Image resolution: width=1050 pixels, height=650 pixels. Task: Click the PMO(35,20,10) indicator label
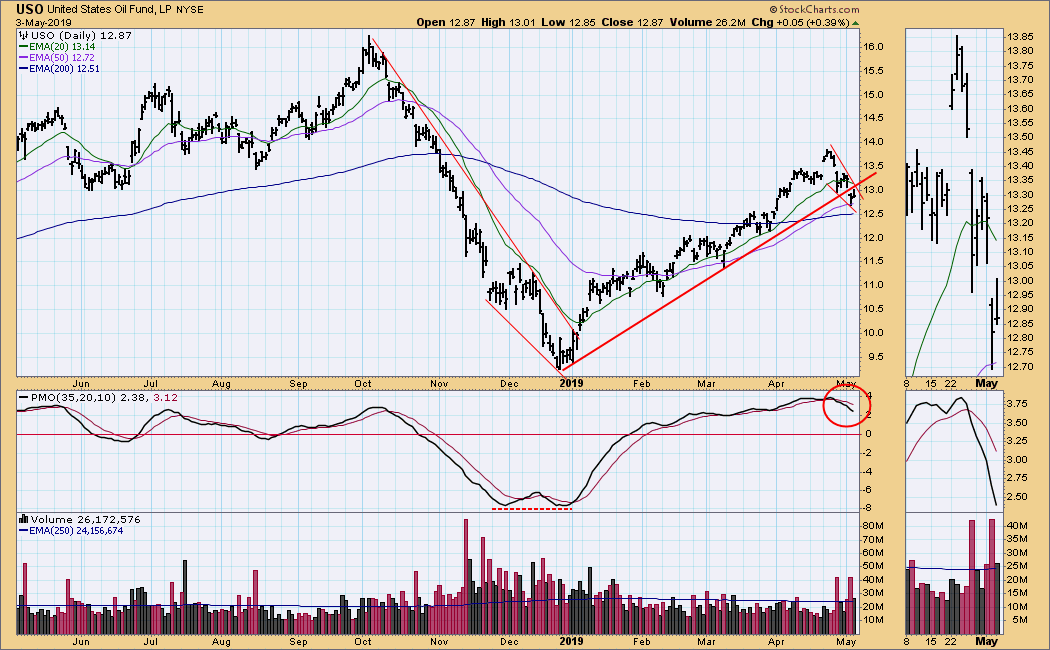click(x=72, y=398)
